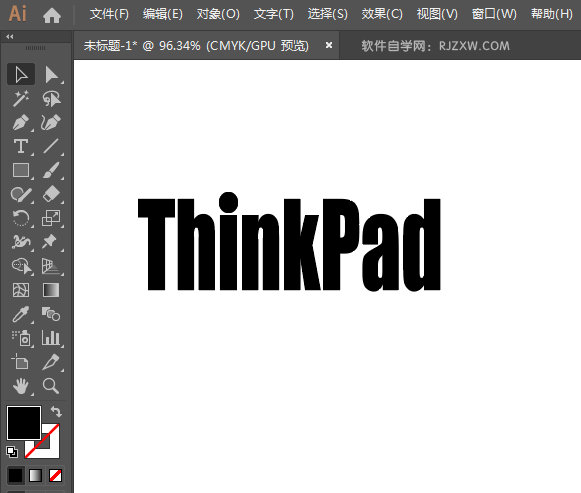Viewport: 581px width, 493px height.
Task: Select the Pen tool
Action: pyautogui.click(x=21, y=123)
